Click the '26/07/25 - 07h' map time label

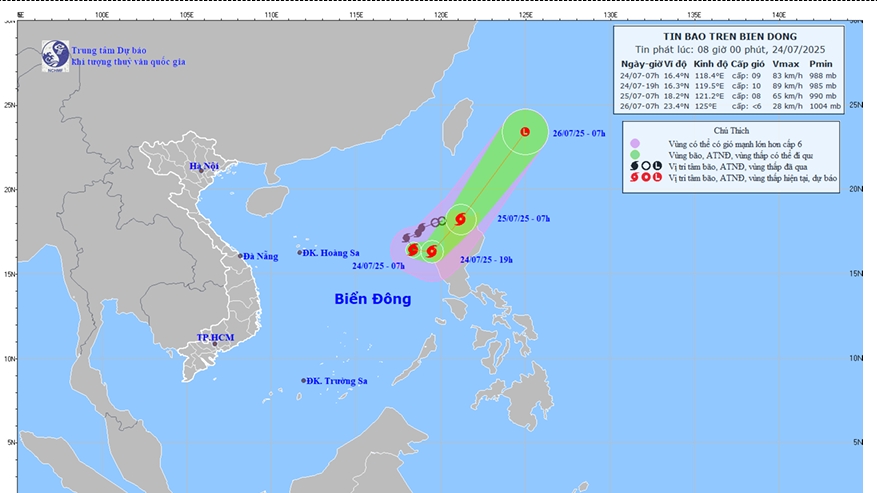tap(579, 132)
